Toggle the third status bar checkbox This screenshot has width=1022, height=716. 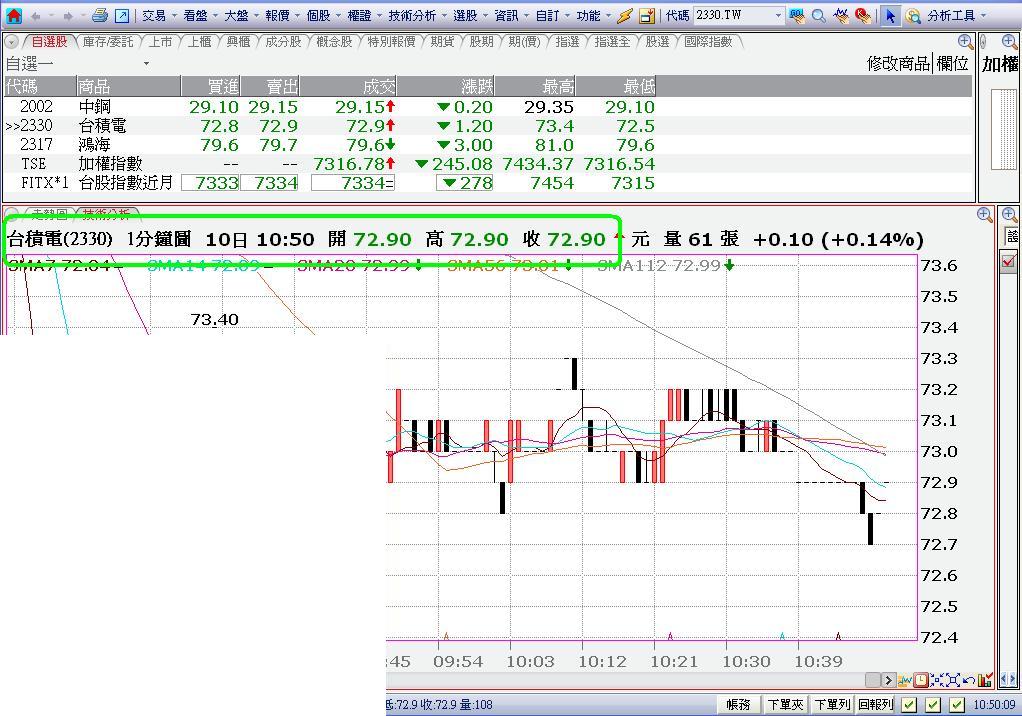coord(957,704)
